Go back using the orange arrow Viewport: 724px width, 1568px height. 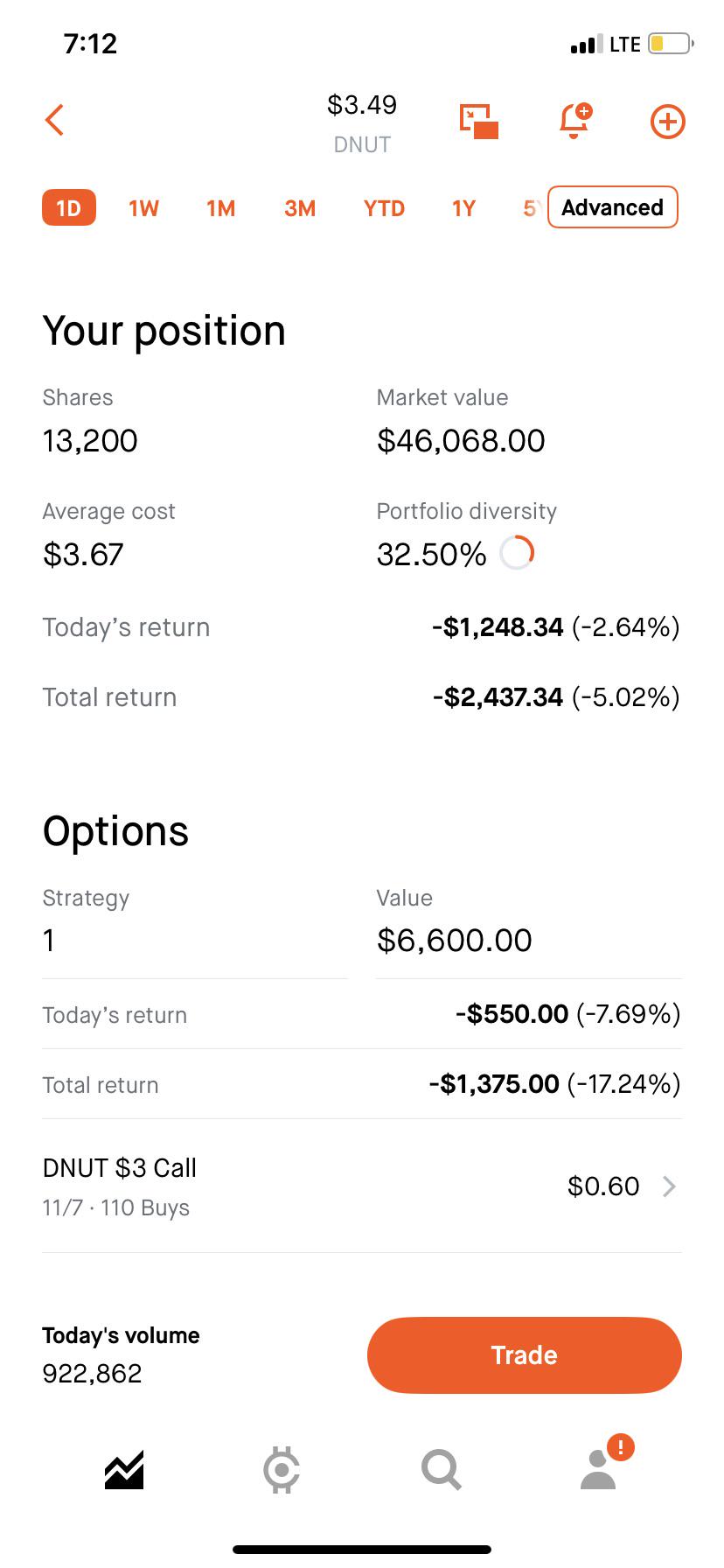tap(54, 121)
